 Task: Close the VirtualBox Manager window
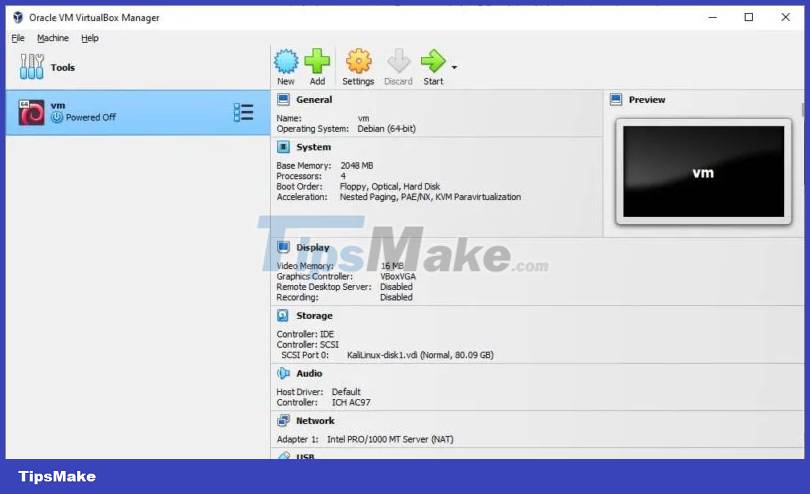785,17
